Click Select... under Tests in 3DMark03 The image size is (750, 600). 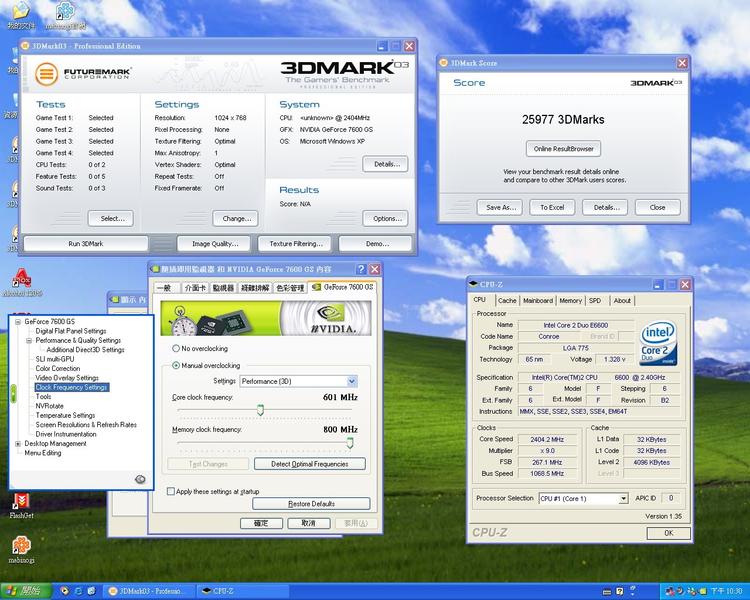pyautogui.click(x=111, y=218)
